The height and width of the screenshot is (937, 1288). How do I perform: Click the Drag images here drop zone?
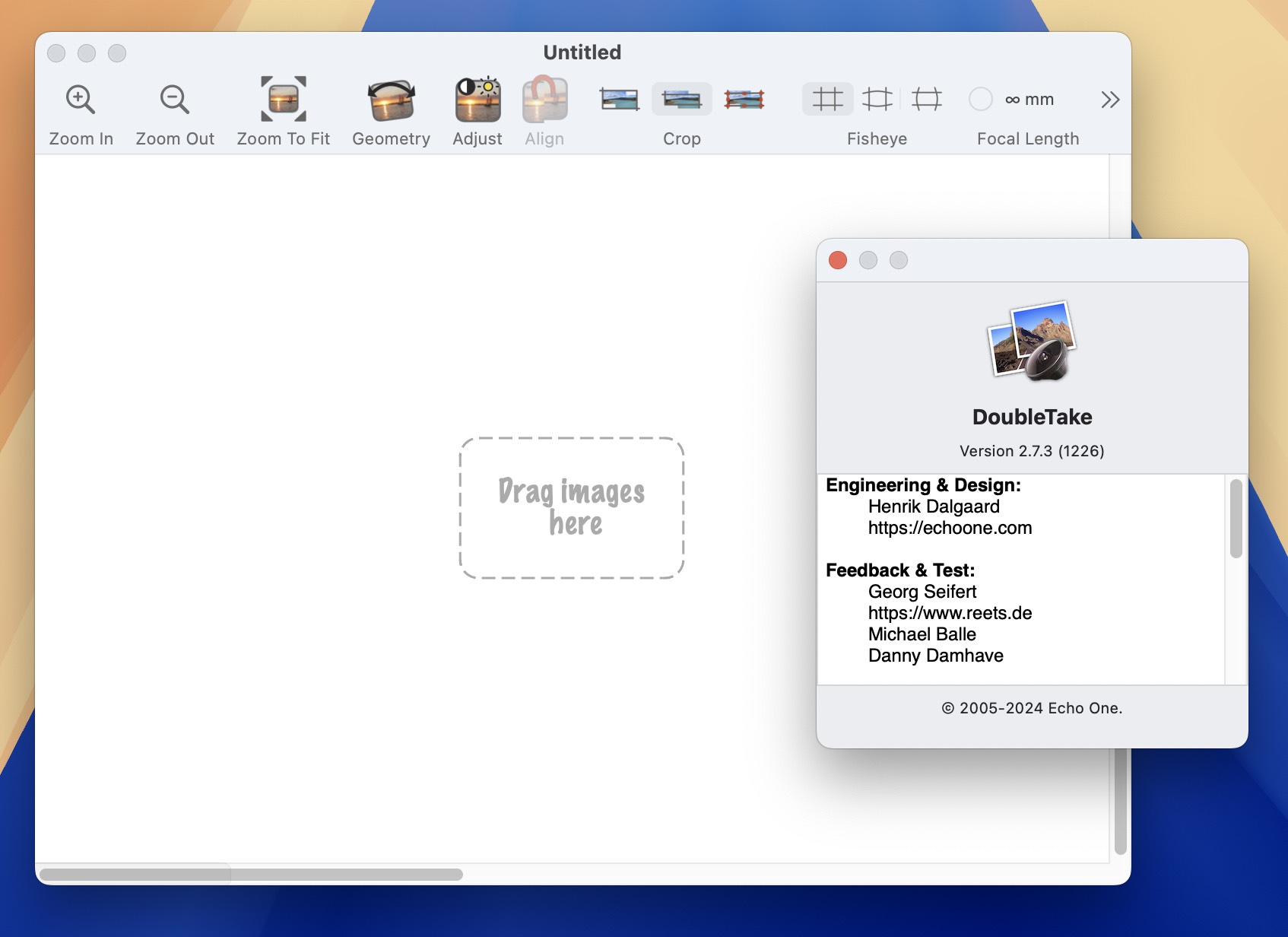tap(572, 508)
